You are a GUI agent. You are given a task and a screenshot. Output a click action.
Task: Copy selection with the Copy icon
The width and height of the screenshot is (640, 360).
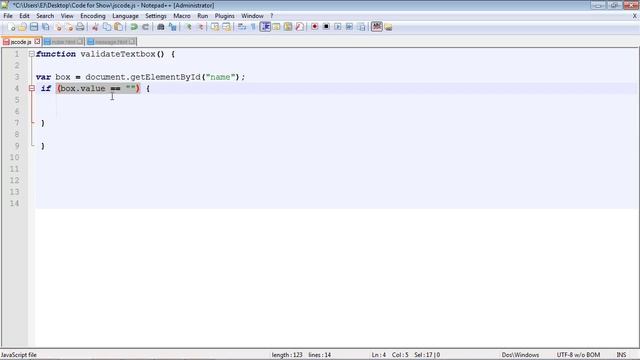click(107, 27)
